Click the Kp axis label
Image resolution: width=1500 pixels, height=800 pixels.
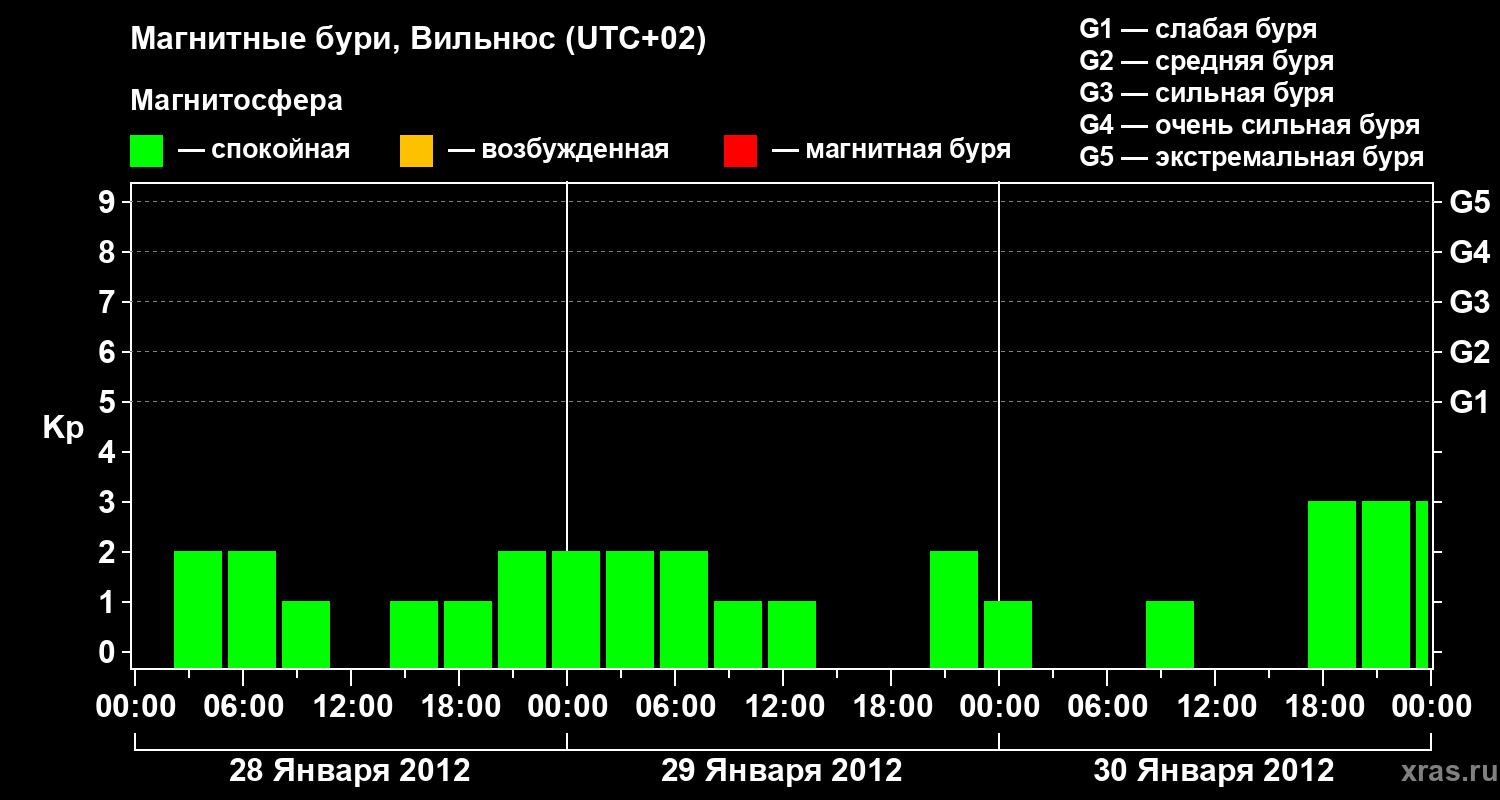point(63,429)
